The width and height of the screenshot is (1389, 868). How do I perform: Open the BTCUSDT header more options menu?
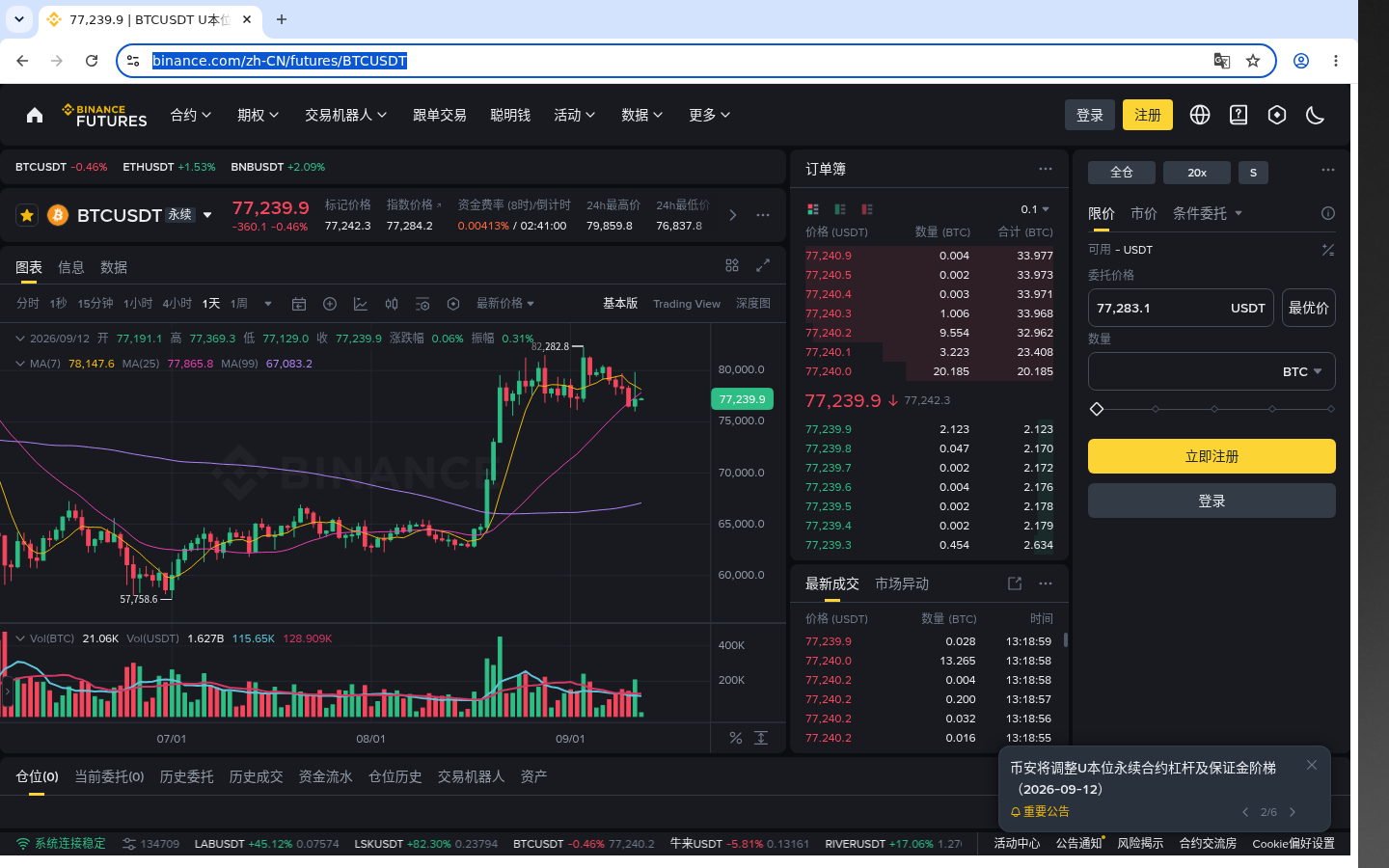763,215
